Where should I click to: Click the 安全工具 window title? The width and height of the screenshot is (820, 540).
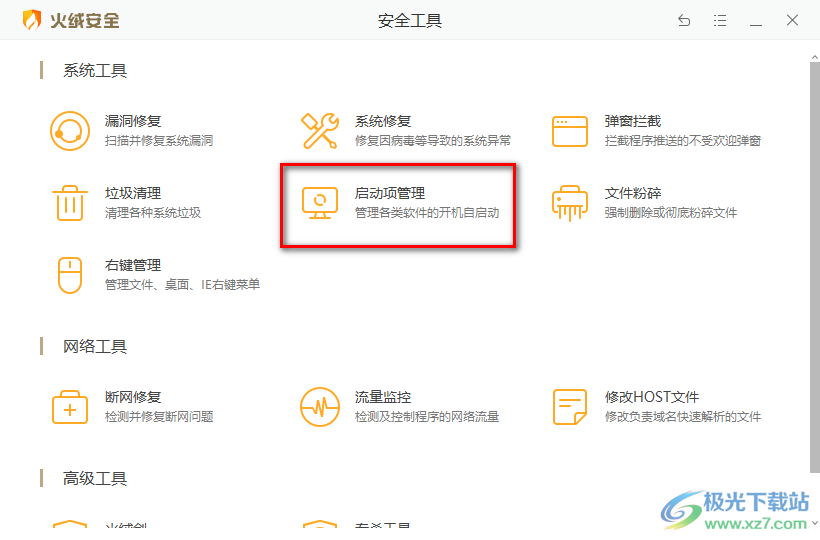click(410, 21)
